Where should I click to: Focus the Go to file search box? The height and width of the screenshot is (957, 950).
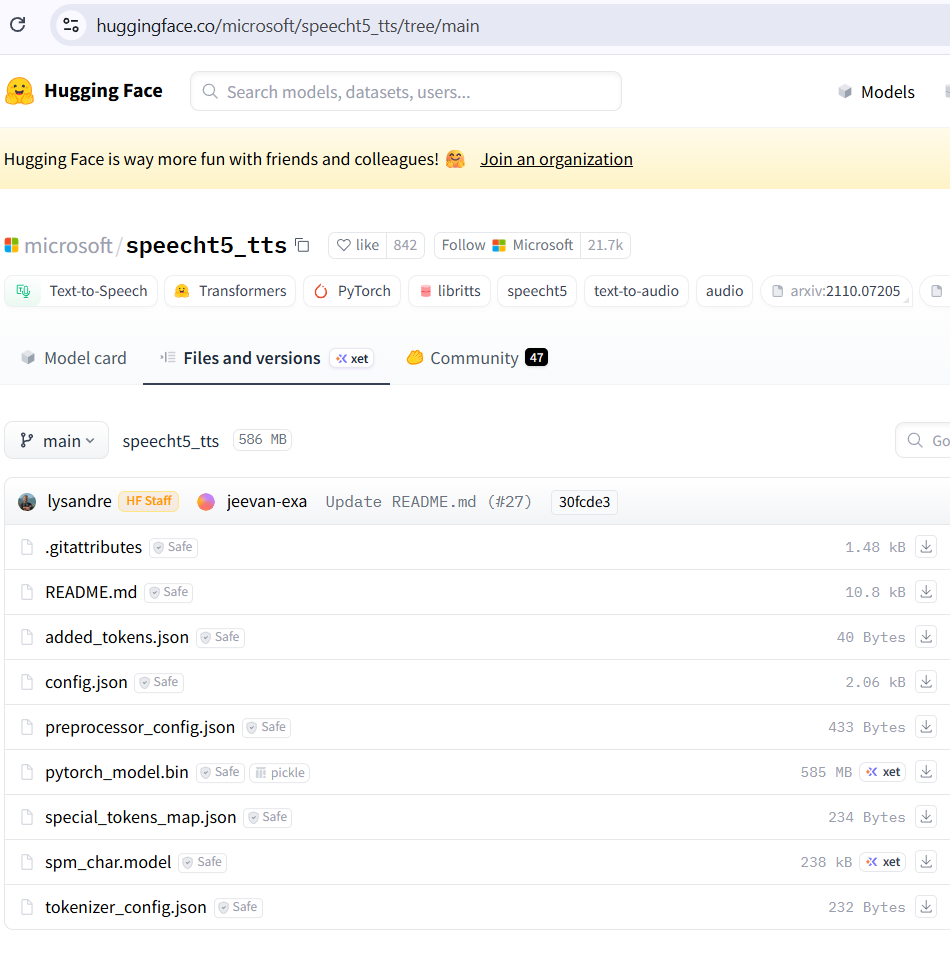pos(923,440)
